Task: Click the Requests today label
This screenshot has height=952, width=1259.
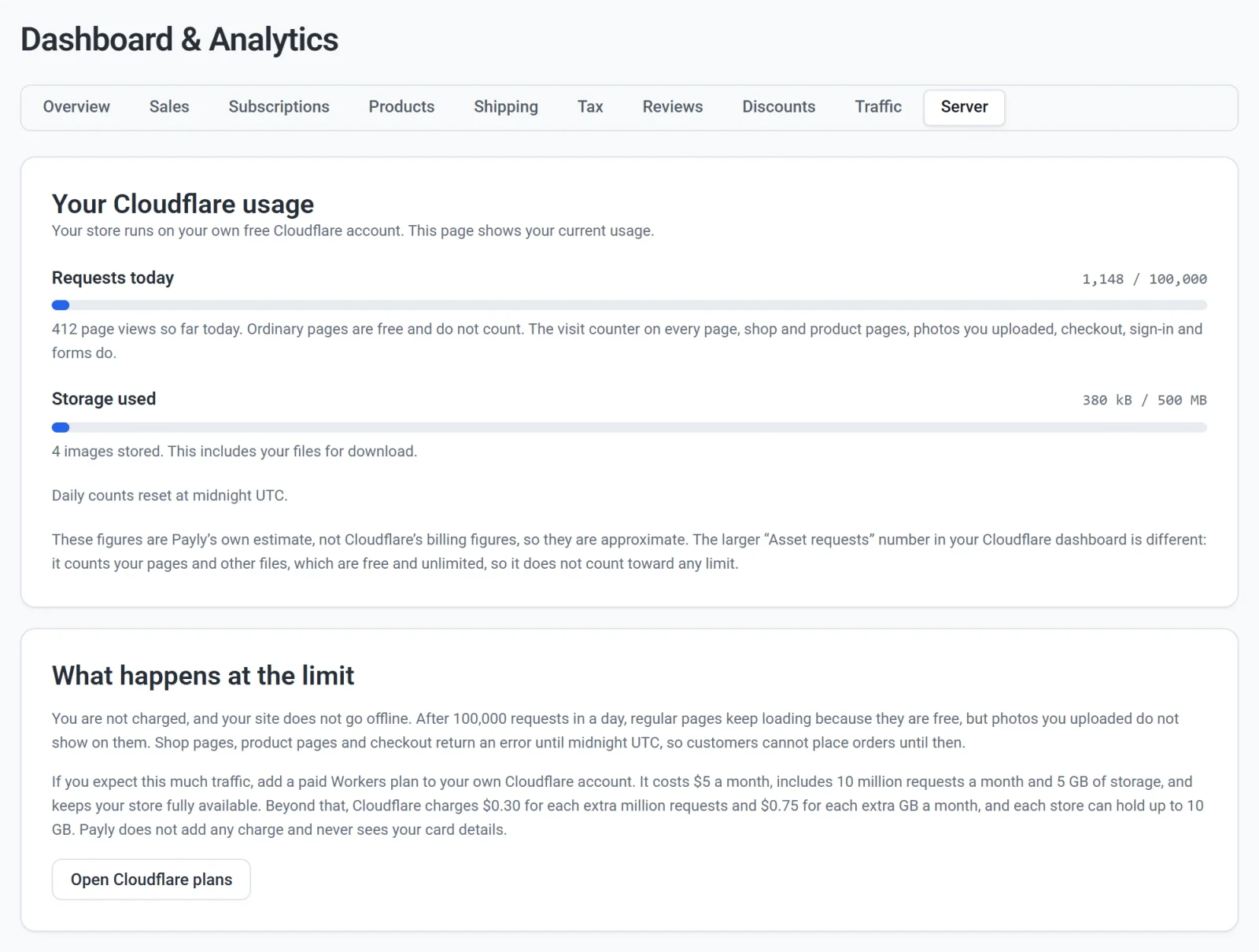Action: [113, 278]
